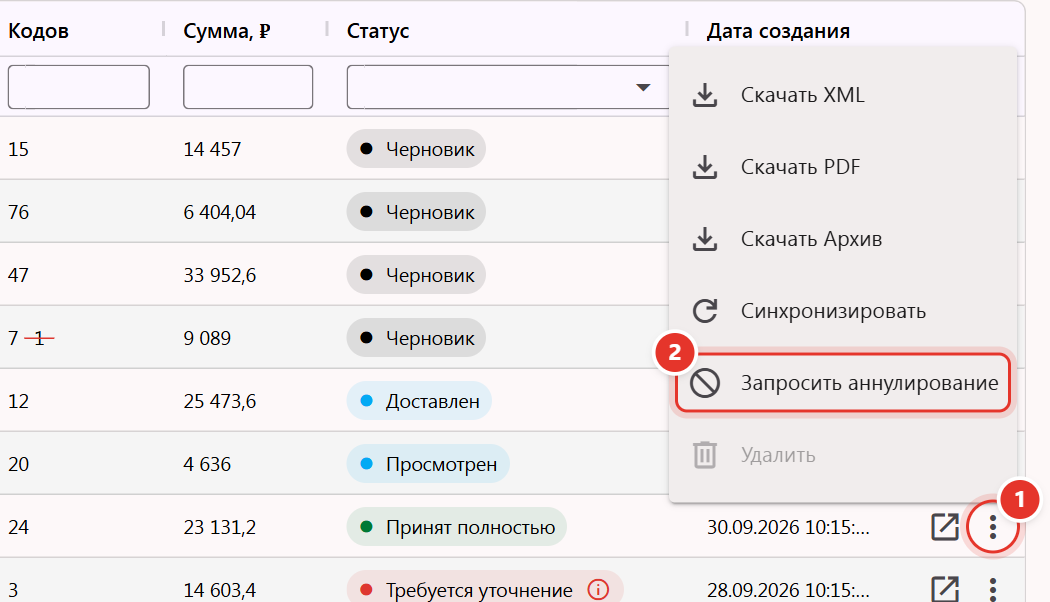Click Черновик status badge in row 33 952,6
Image resolution: width=1050 pixels, height=602 pixels.
[416, 275]
